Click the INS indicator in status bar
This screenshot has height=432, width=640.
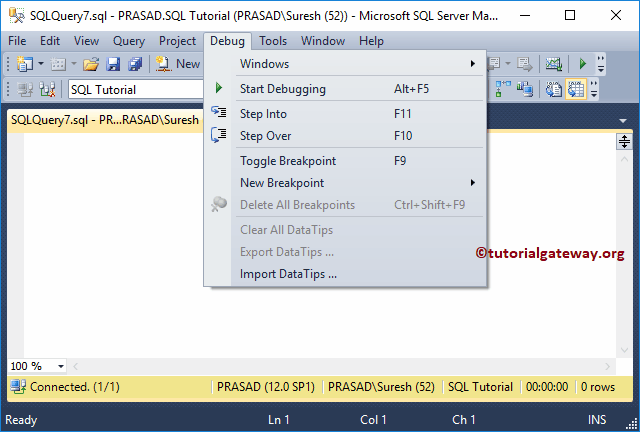[596, 420]
